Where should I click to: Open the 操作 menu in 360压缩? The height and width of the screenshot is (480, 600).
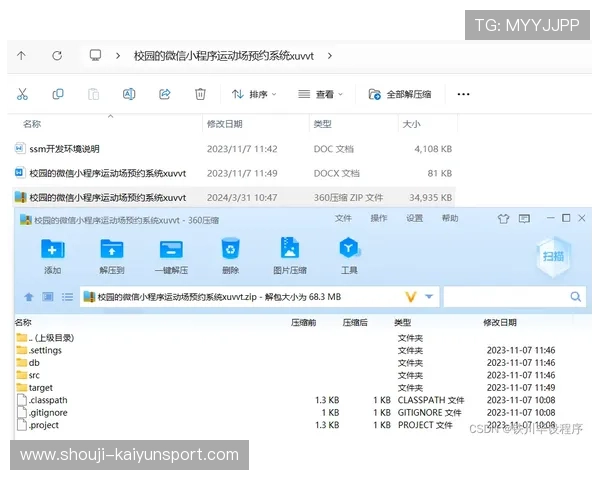pos(378,218)
